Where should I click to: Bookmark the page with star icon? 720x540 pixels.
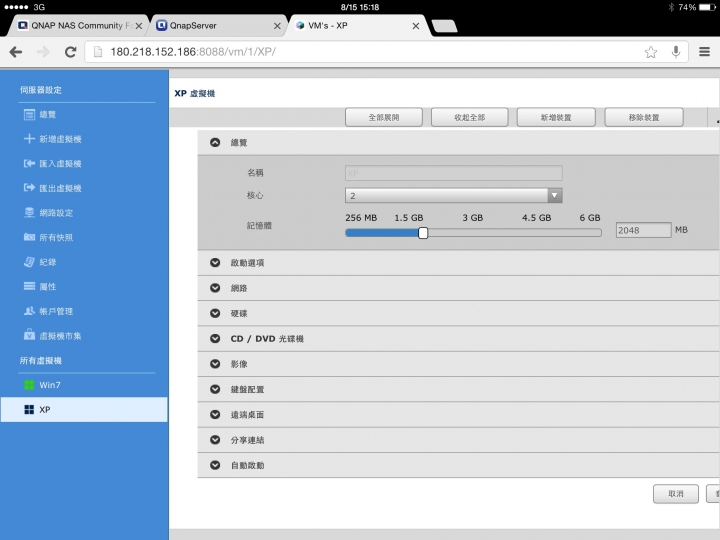tap(651, 52)
